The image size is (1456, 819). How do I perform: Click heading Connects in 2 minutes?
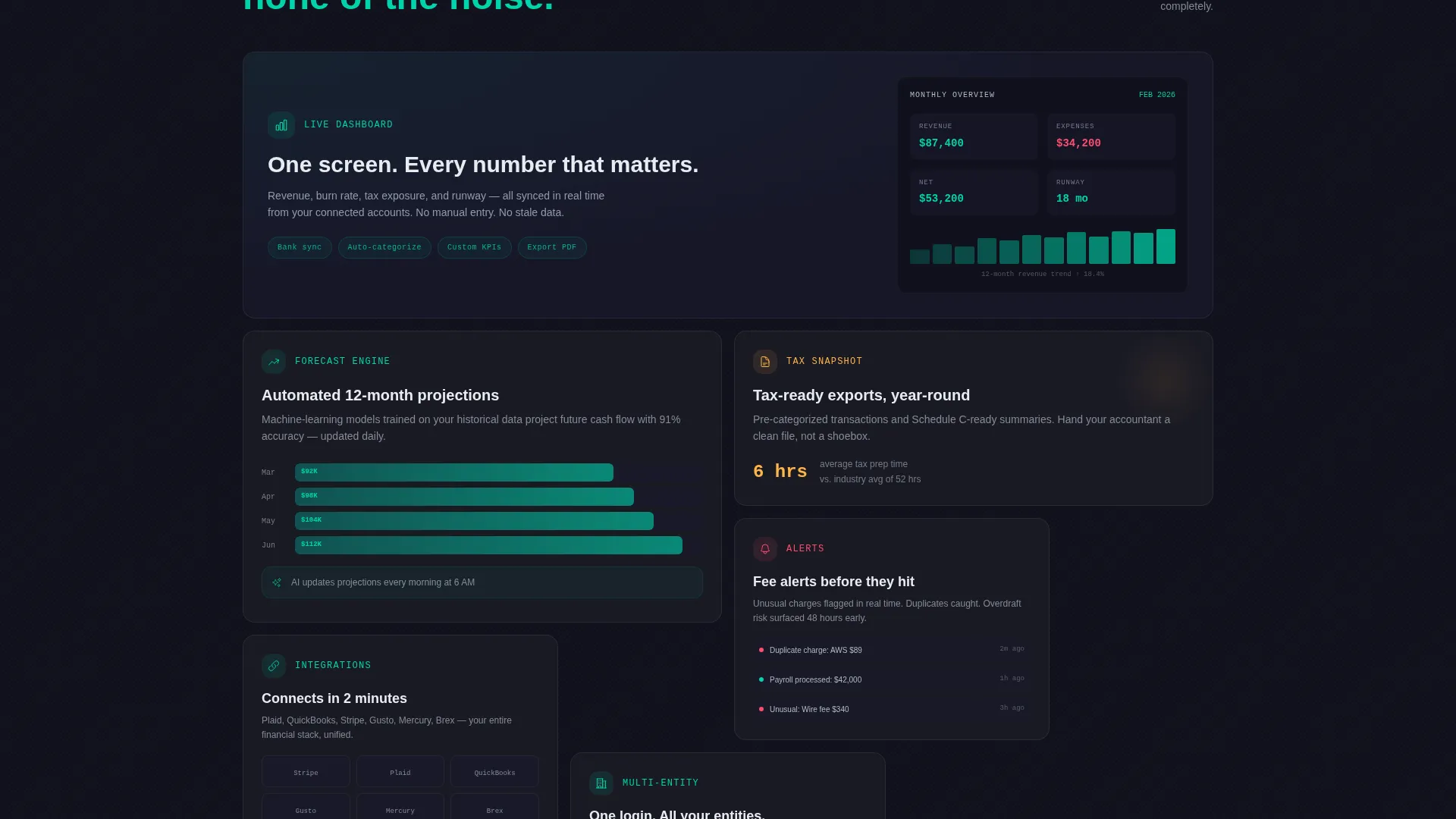(x=334, y=698)
